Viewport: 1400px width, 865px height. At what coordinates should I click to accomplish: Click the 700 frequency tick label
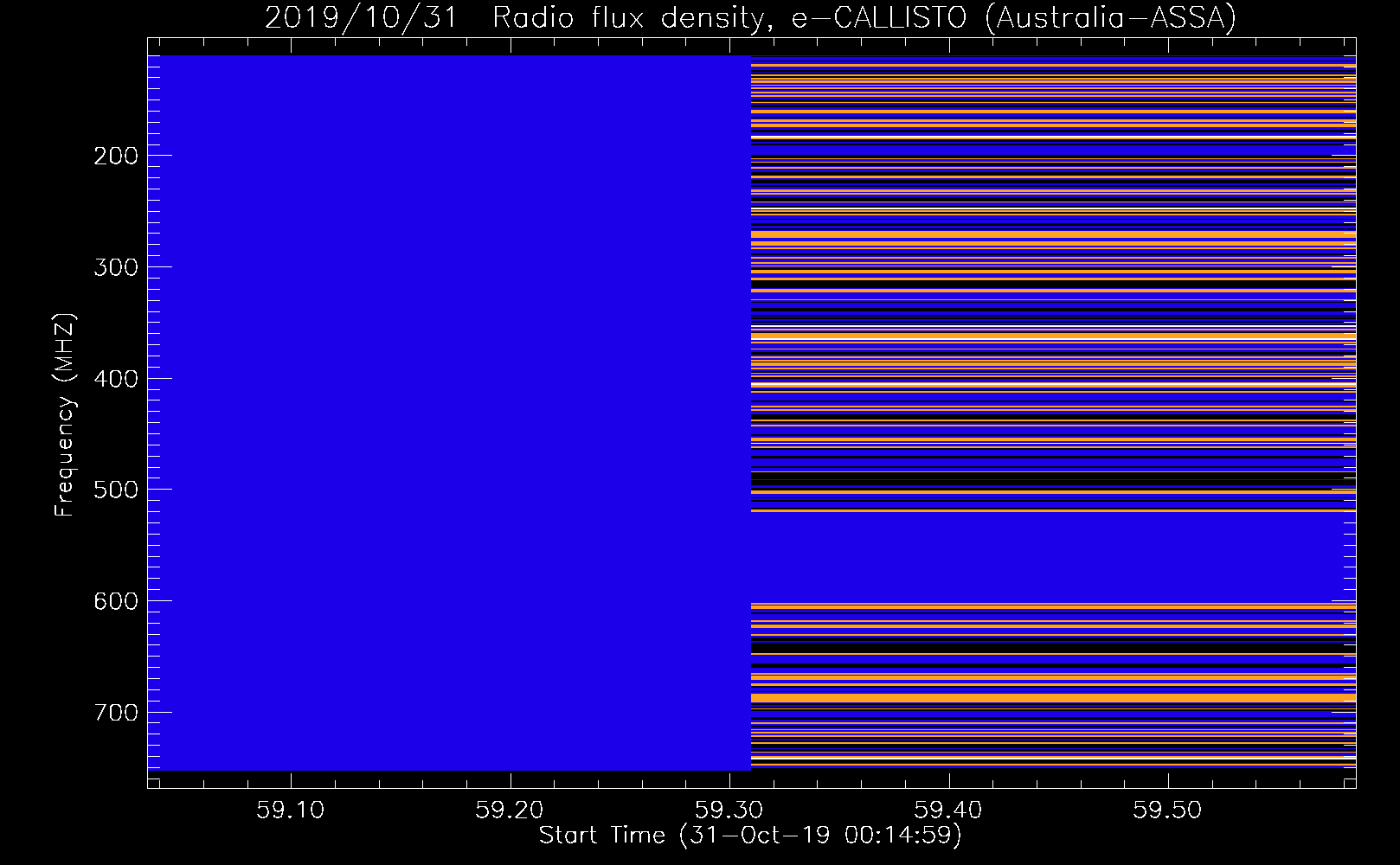pyautogui.click(x=115, y=713)
